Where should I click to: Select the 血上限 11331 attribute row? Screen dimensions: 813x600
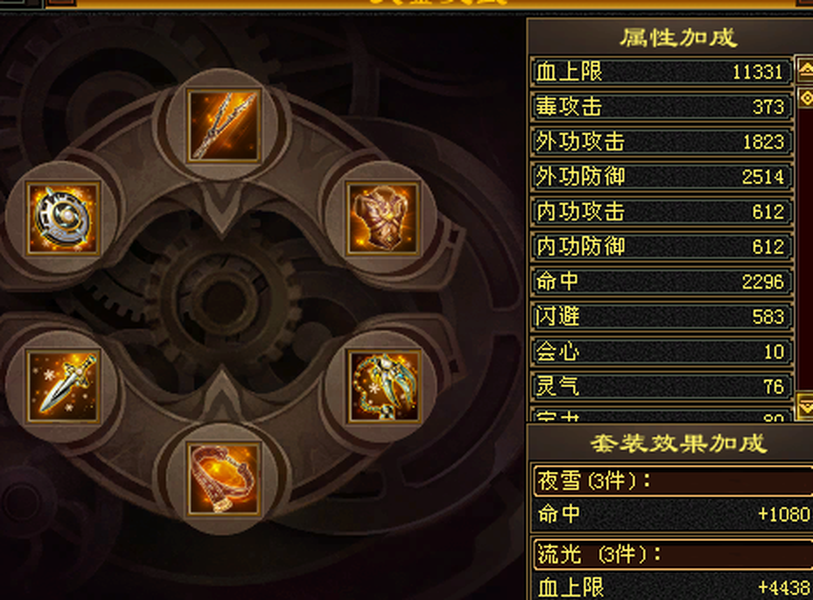pyautogui.click(x=662, y=72)
